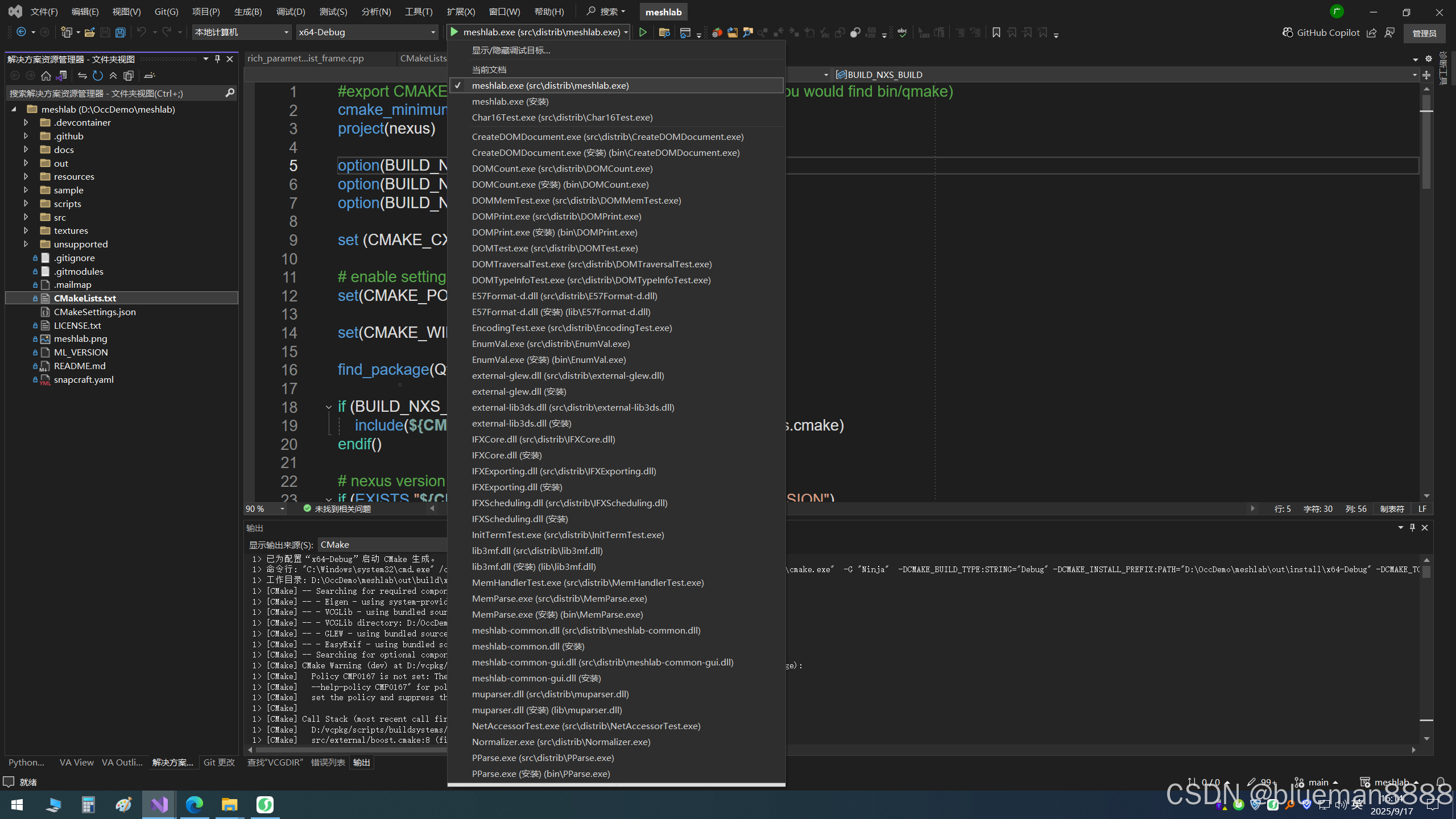Click the show all files icon

point(129,76)
